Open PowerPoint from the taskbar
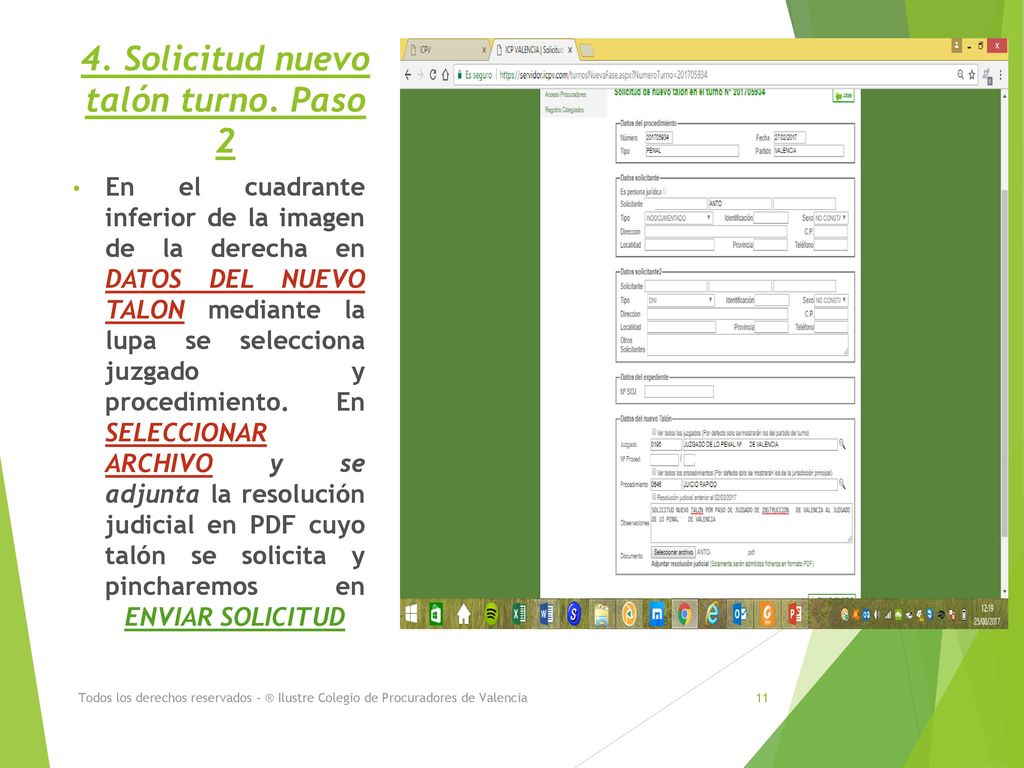The height and width of the screenshot is (768, 1024). pyautogui.click(x=795, y=614)
